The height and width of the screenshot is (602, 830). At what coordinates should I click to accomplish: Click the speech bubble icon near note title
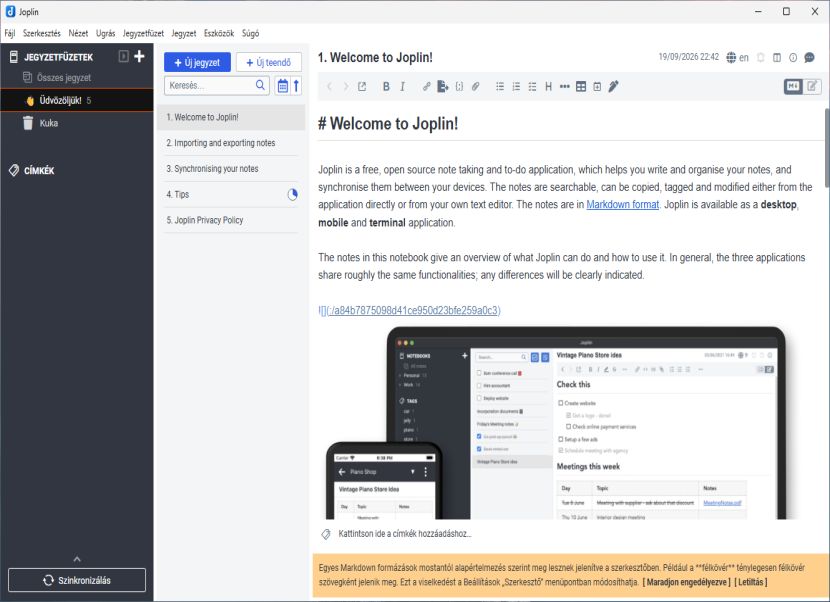(809, 57)
